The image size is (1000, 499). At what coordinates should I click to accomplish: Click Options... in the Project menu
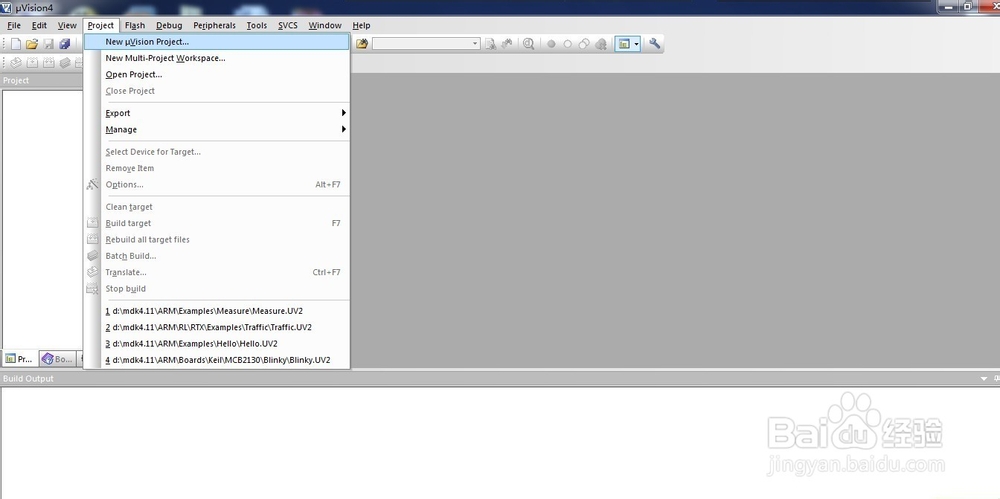pos(217,185)
